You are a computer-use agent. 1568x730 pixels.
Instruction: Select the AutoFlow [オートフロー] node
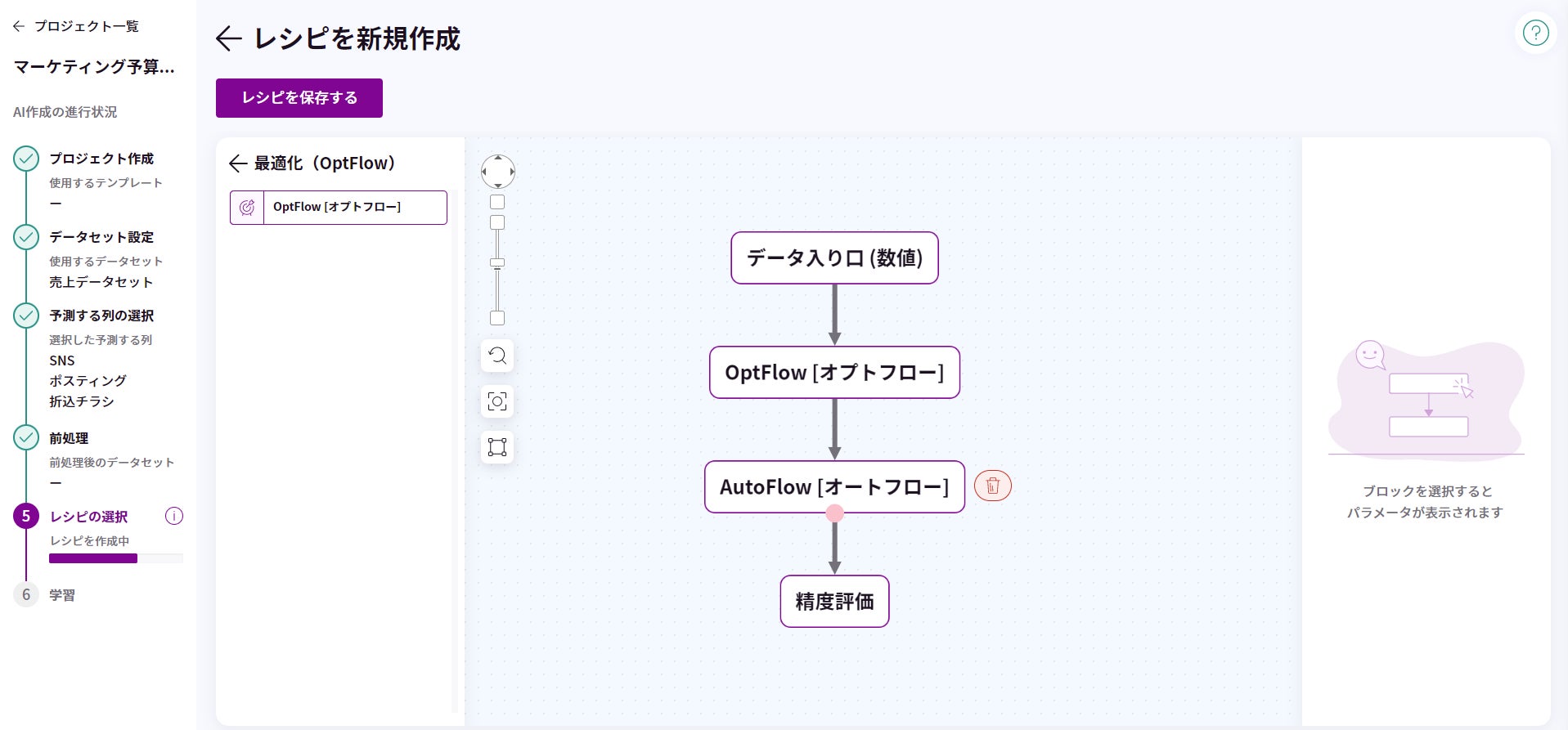click(x=834, y=487)
